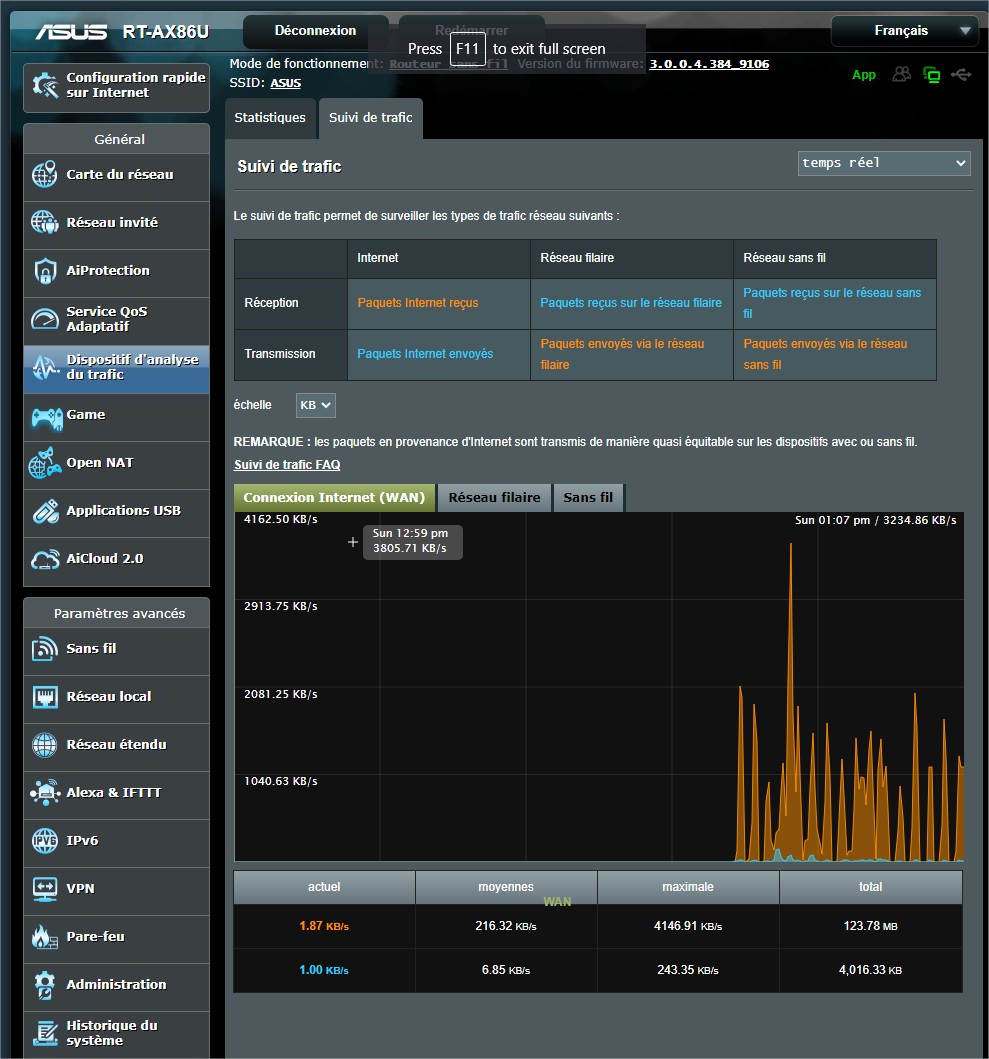
Task: Switch to the Statistiques tab
Action: coord(270,118)
